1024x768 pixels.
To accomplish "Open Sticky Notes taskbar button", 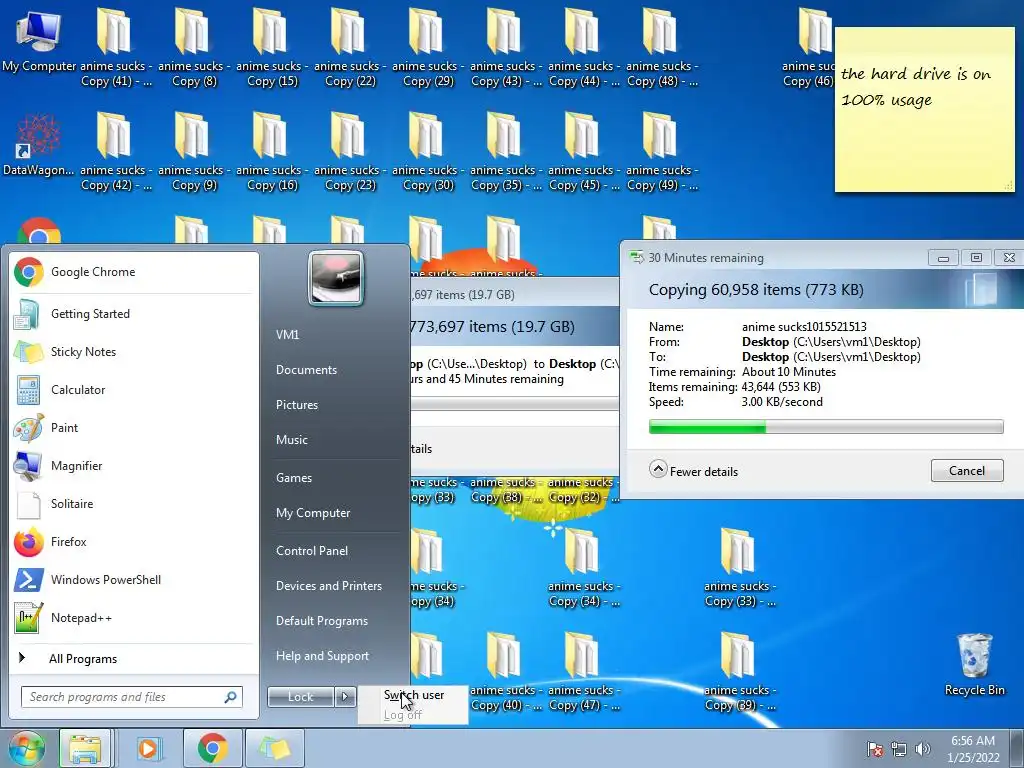I will (x=274, y=748).
